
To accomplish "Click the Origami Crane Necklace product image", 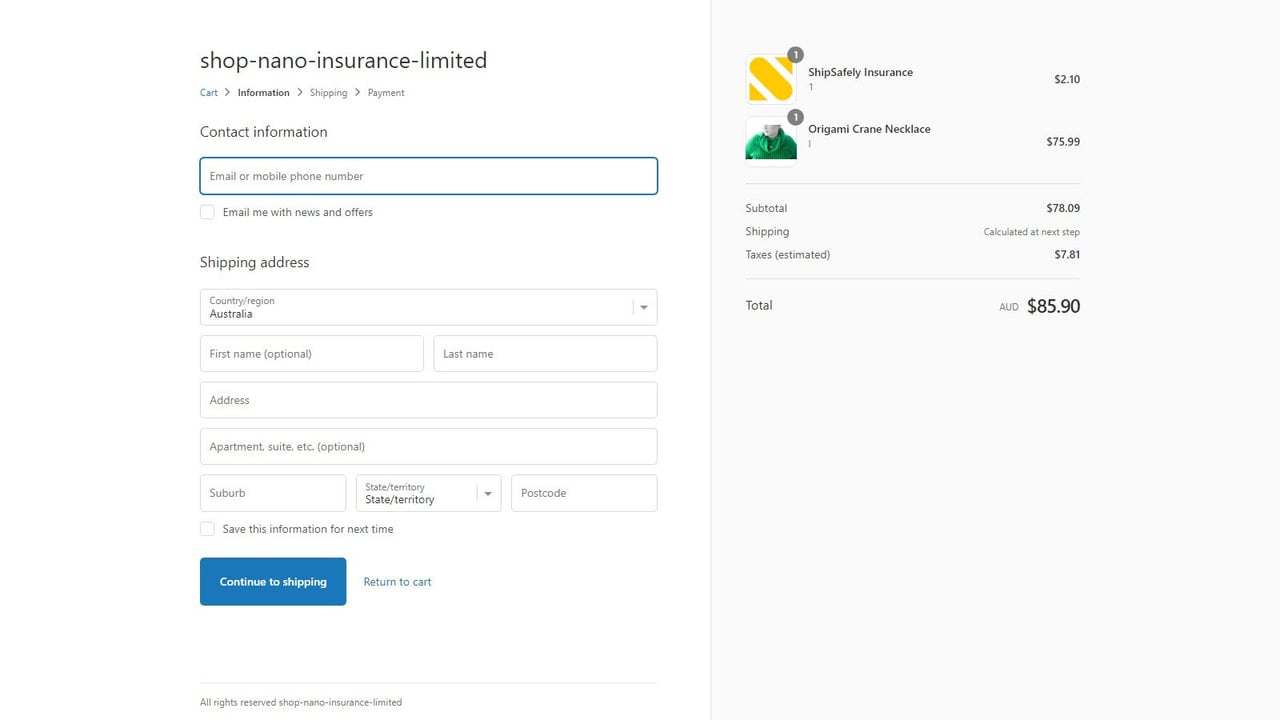I will click(x=771, y=141).
